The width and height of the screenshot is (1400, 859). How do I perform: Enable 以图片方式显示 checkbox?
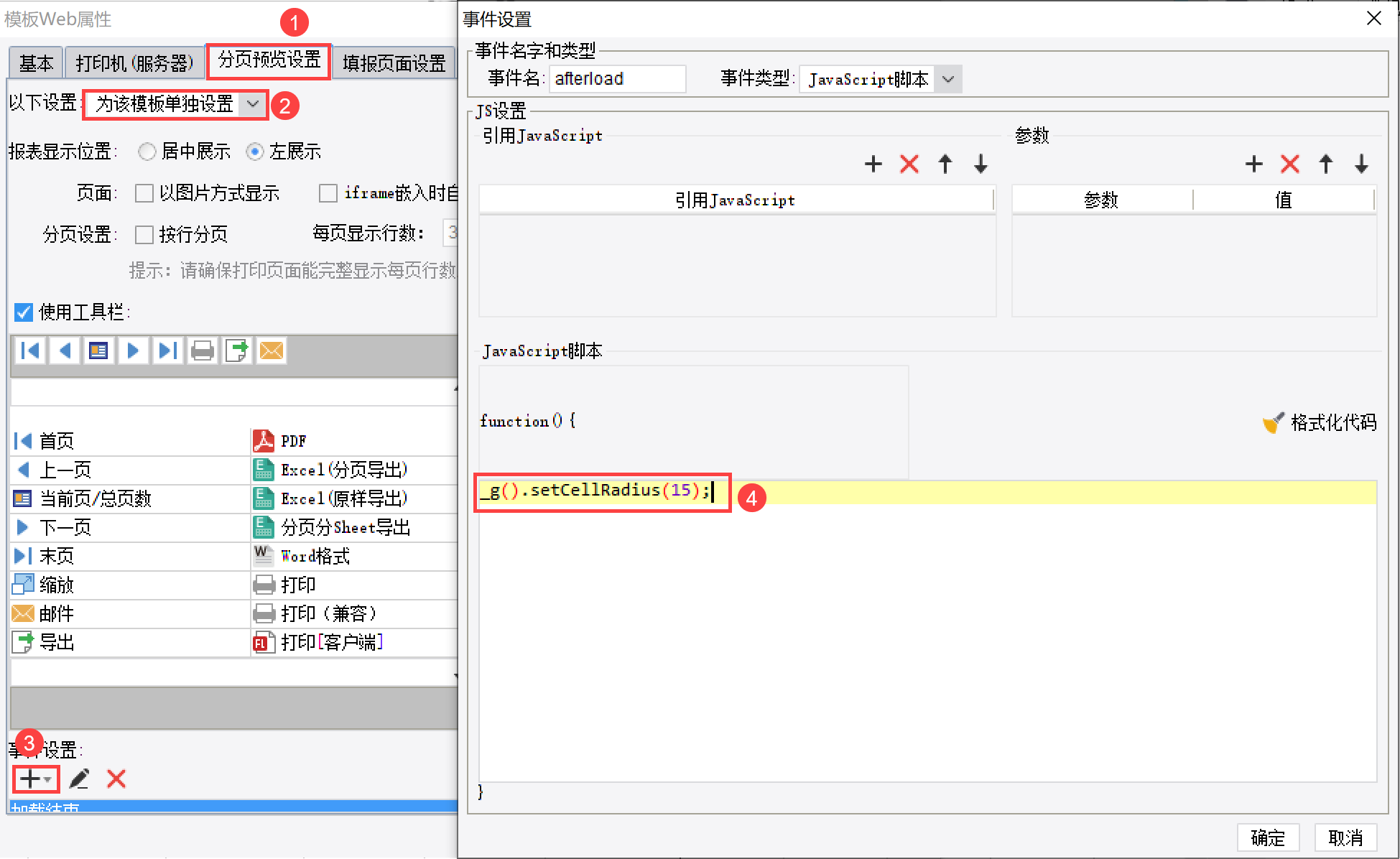pos(144,193)
